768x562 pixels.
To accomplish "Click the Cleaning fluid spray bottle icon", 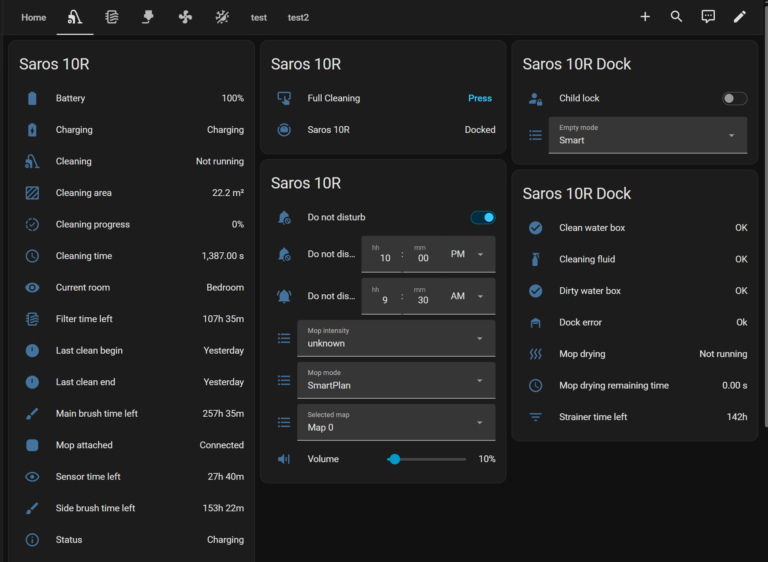I will [x=535, y=259].
